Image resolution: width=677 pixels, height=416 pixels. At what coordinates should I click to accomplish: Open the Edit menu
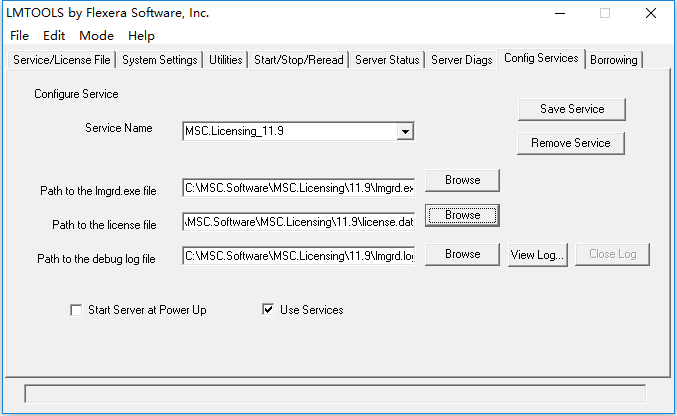point(54,36)
